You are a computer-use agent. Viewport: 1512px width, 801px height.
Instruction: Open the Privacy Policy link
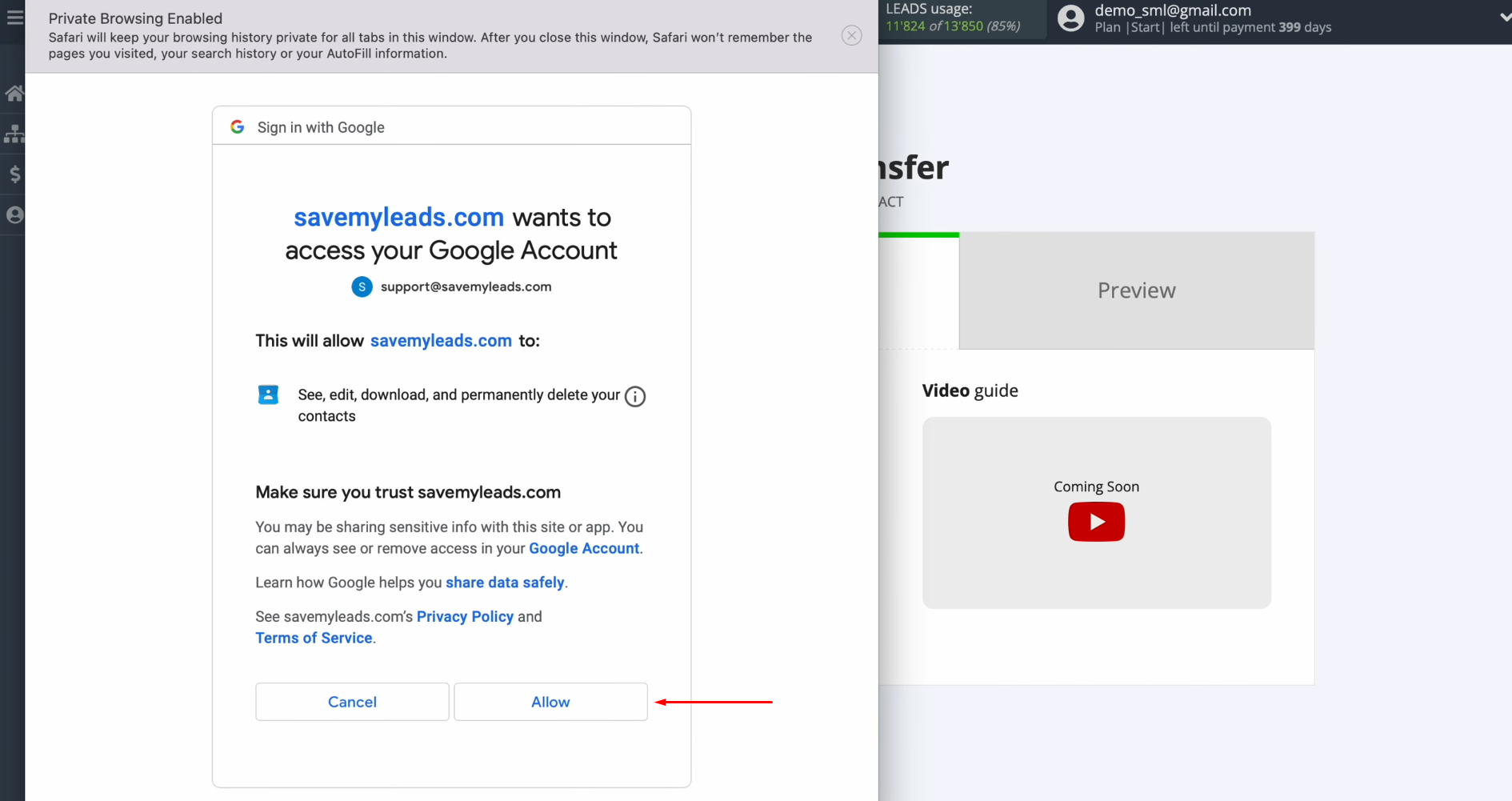point(465,616)
